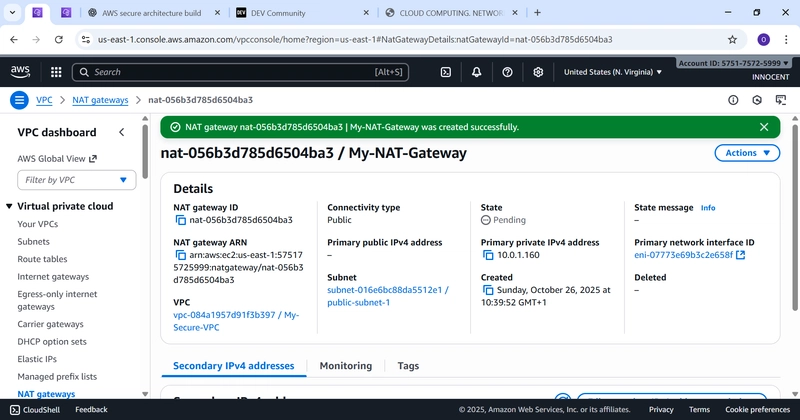The image size is (800, 420).
Task: Open Cookie preferences in the footer
Action: [758, 409]
